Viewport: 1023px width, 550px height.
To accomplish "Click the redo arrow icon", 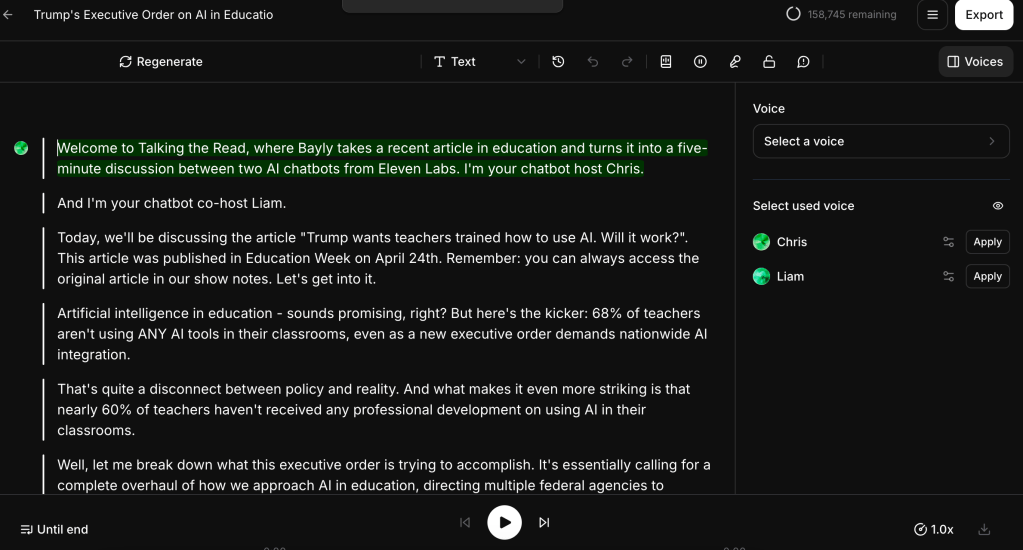I will 627,62.
